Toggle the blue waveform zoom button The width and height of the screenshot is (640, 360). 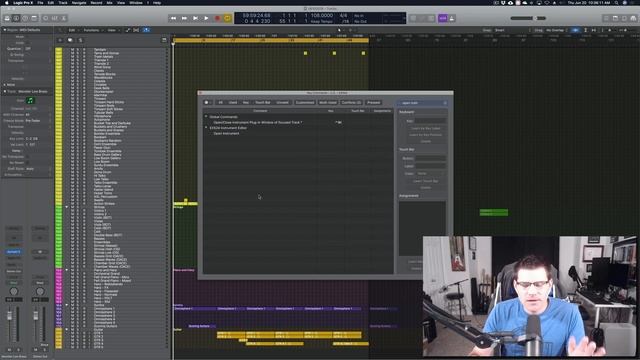click(576, 30)
